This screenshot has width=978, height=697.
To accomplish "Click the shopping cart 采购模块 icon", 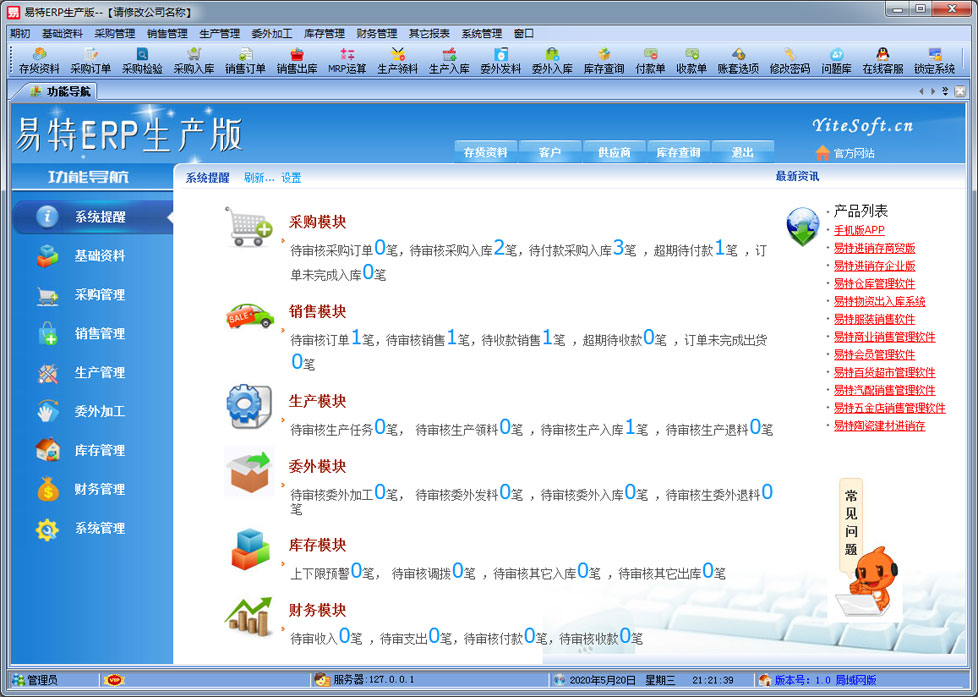I will (248, 227).
